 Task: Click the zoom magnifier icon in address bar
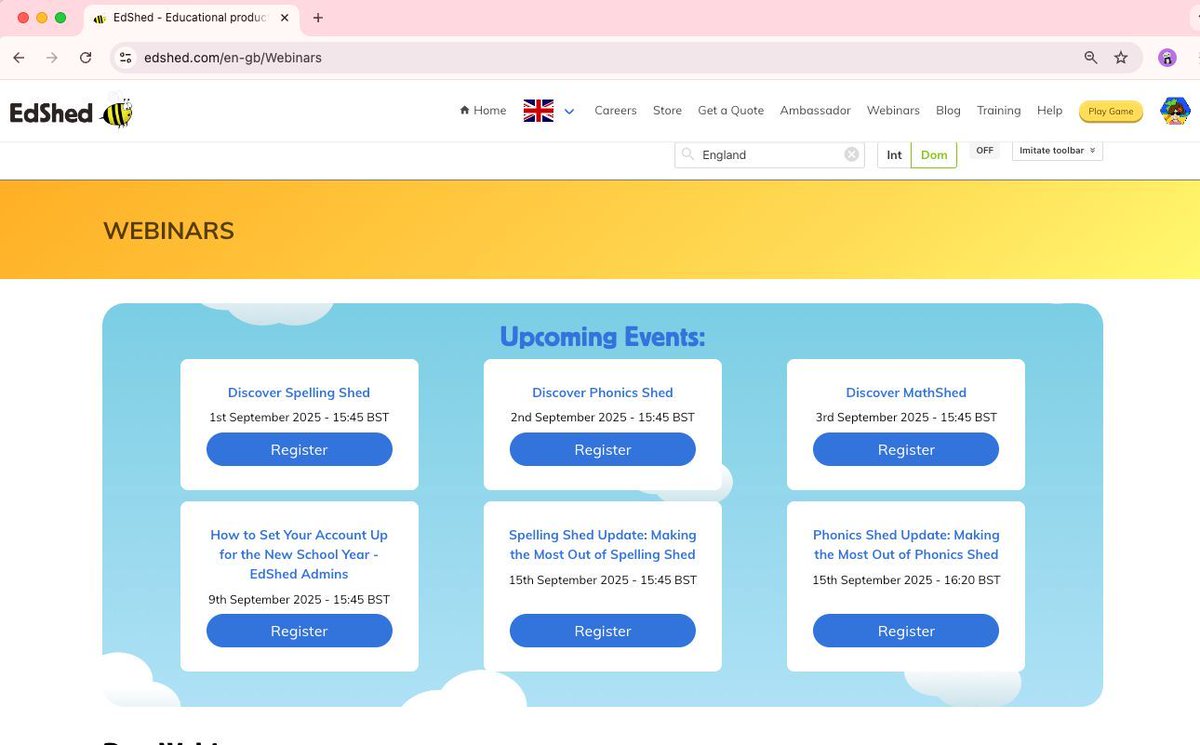1091,58
